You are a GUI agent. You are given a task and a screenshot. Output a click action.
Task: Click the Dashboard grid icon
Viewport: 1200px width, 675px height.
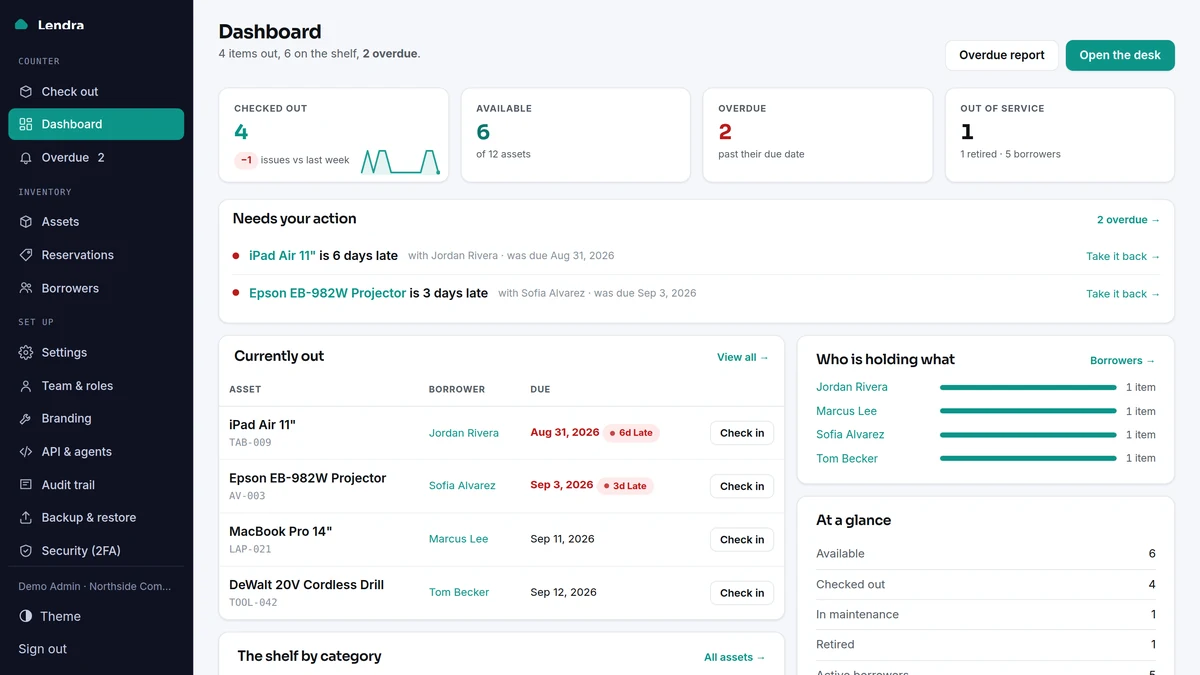click(x=26, y=124)
